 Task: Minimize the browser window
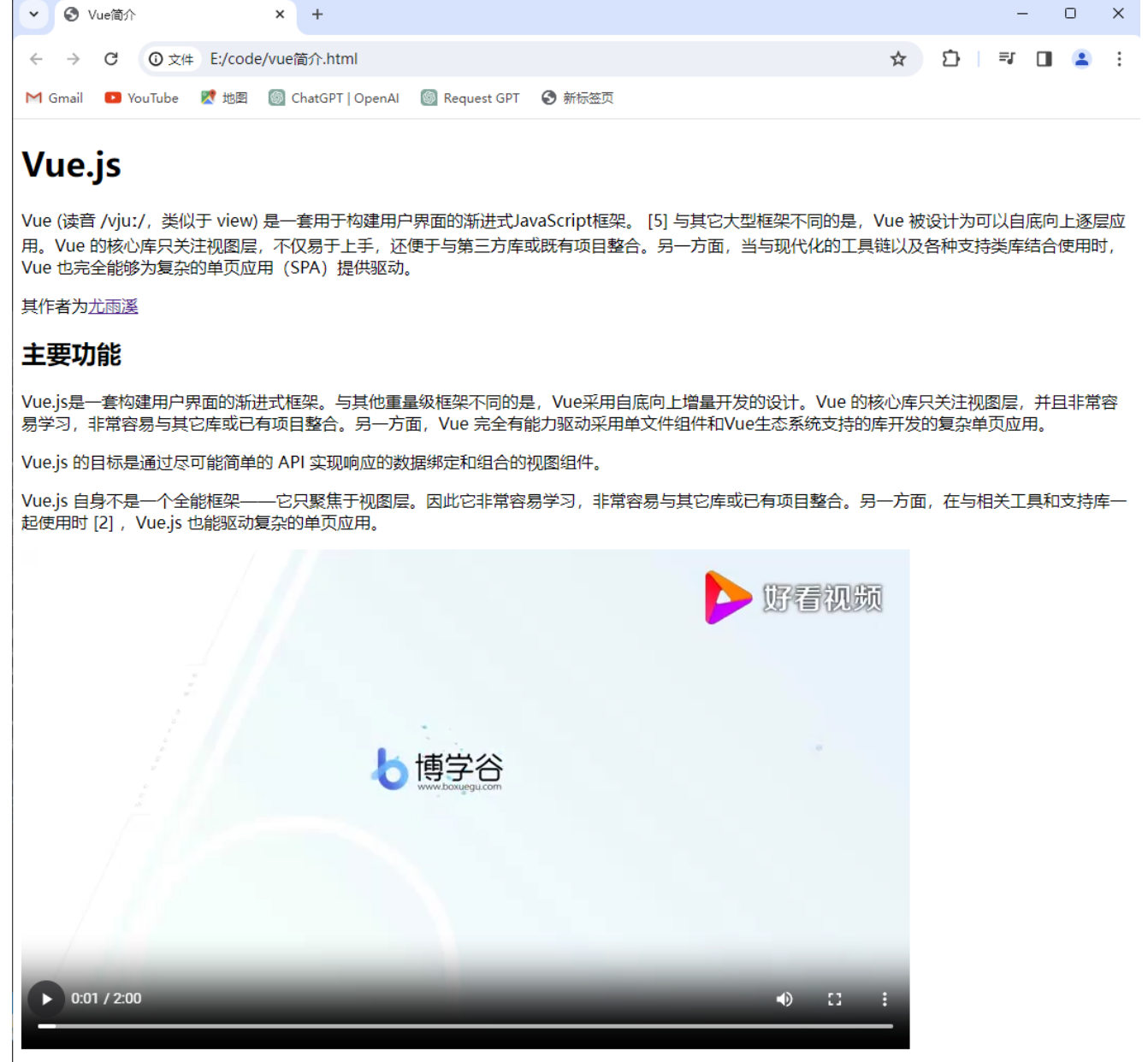point(1022,14)
